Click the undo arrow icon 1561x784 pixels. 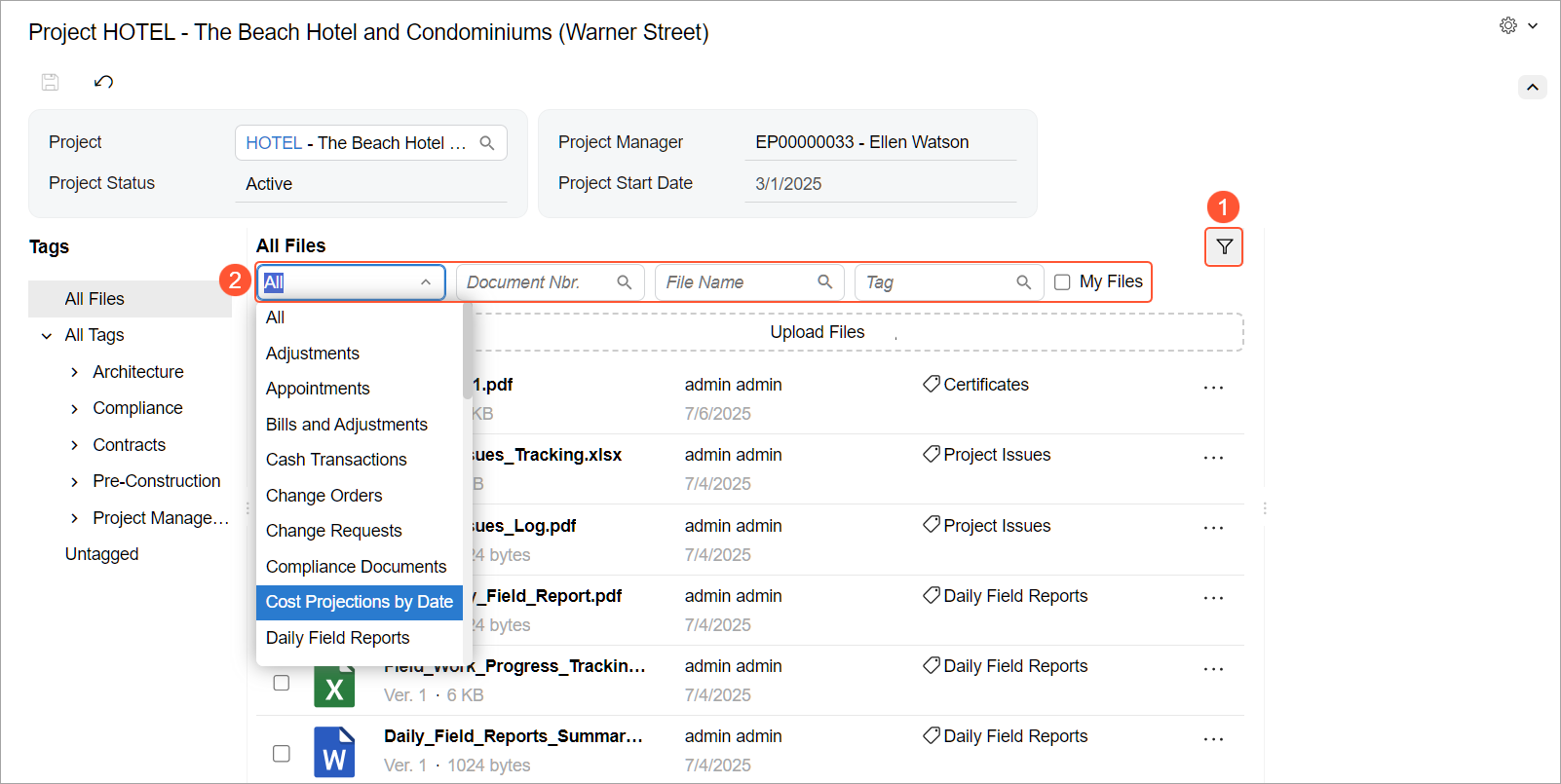pos(103,82)
